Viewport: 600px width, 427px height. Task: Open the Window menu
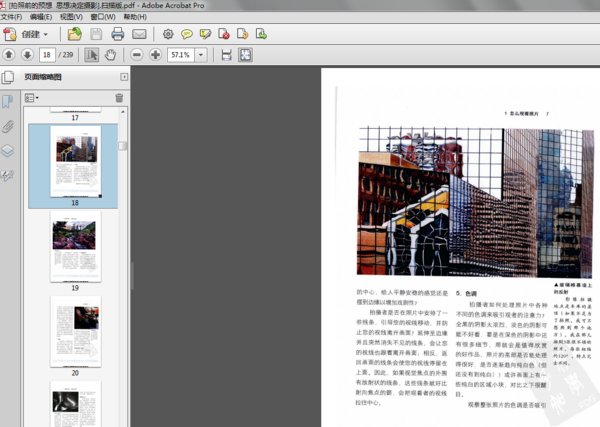[x=103, y=17]
